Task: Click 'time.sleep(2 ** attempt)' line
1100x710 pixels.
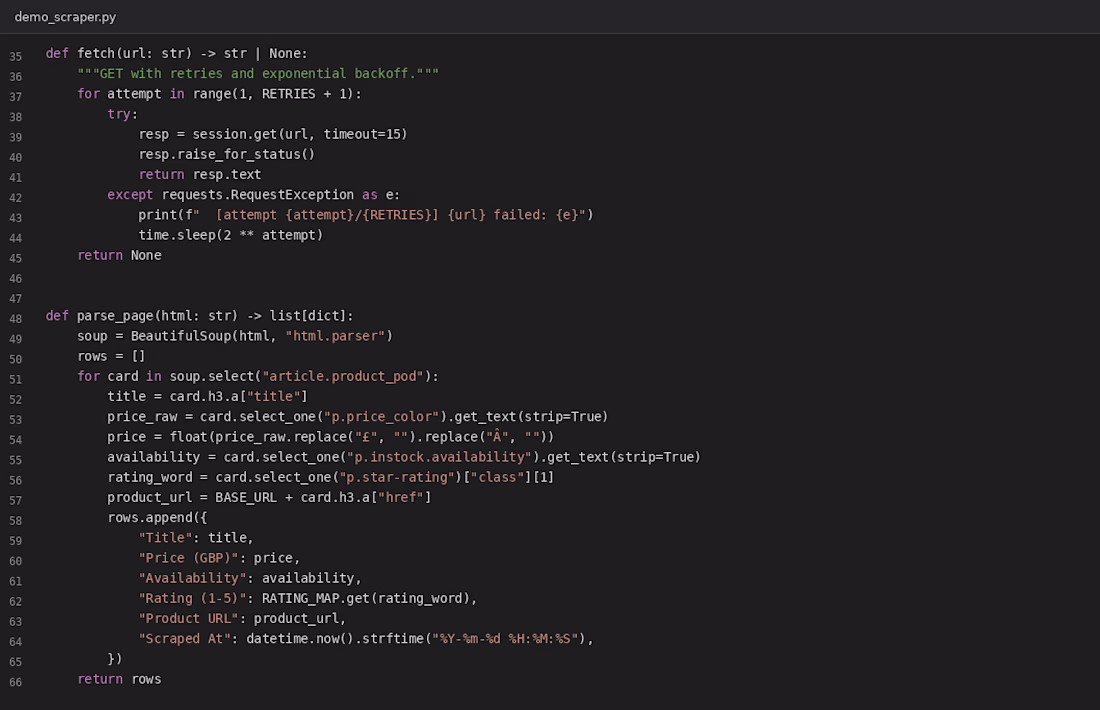Action: [x=231, y=236]
